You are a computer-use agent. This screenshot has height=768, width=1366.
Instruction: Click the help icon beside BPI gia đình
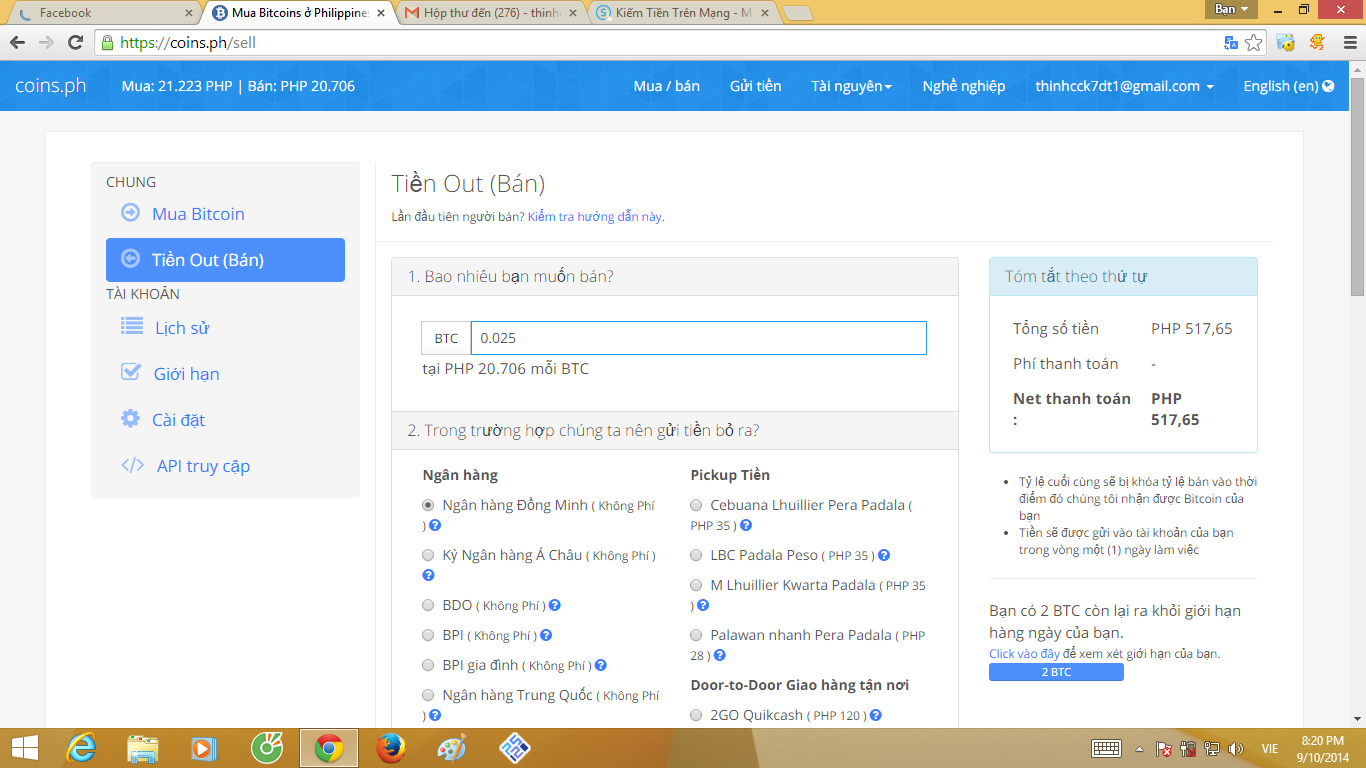coord(601,665)
